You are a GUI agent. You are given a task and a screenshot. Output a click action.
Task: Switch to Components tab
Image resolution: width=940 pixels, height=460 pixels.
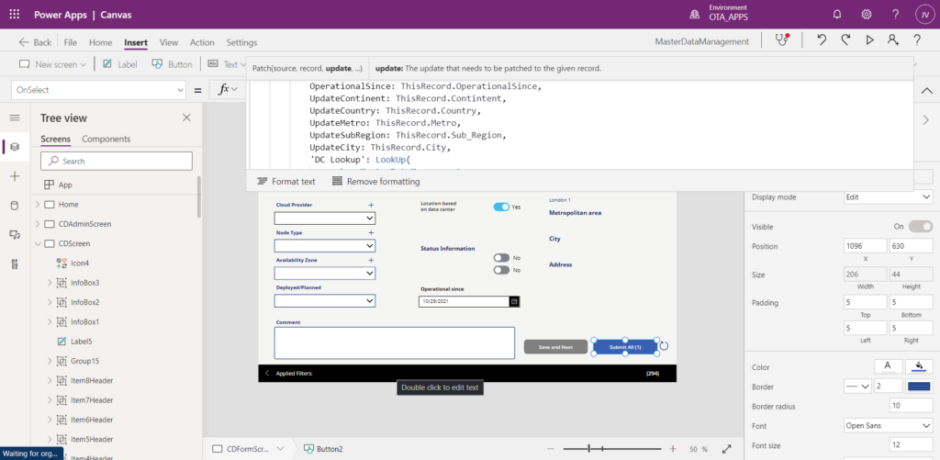pos(106,139)
